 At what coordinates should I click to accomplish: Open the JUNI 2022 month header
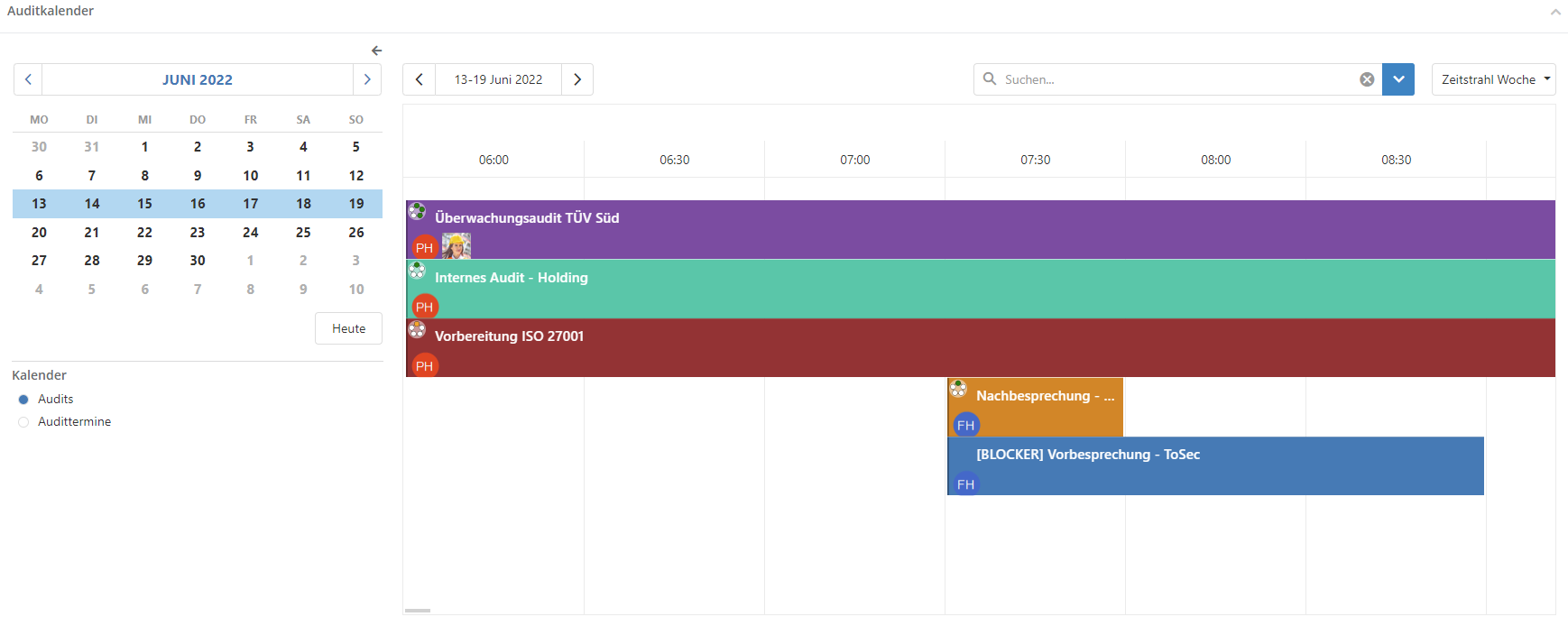point(198,79)
